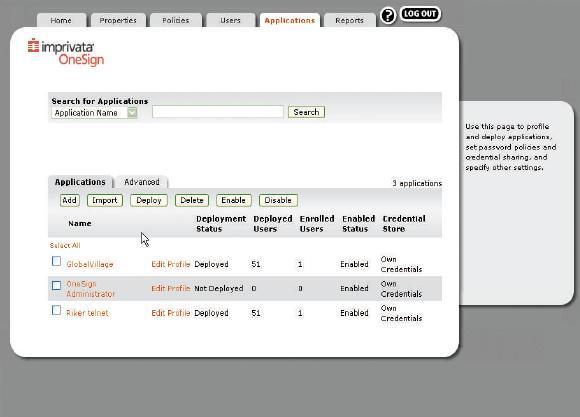
Task: Click Enabled status in GlobalVillage row
Action: 354,264
